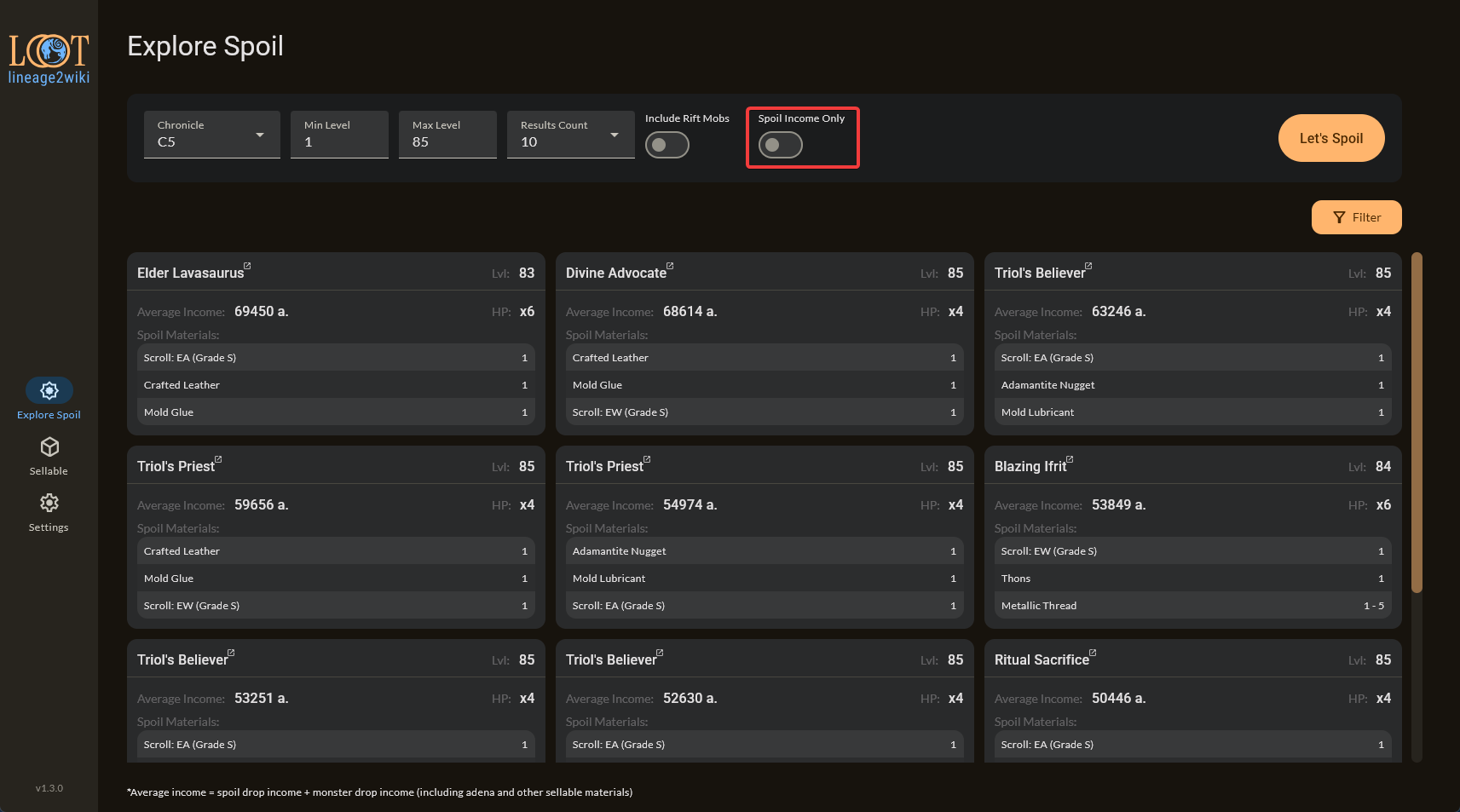Open the Sellable cube icon

pyautogui.click(x=49, y=446)
